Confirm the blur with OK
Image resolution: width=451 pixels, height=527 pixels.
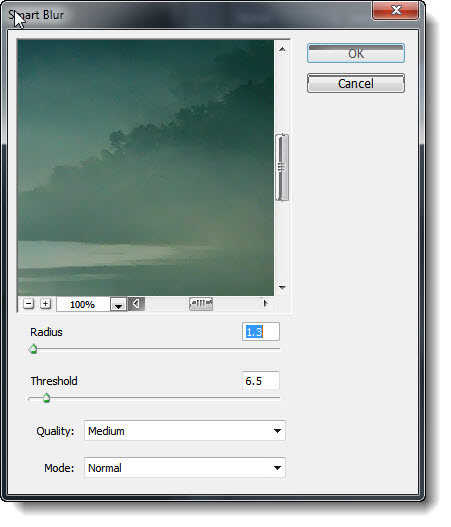(356, 53)
